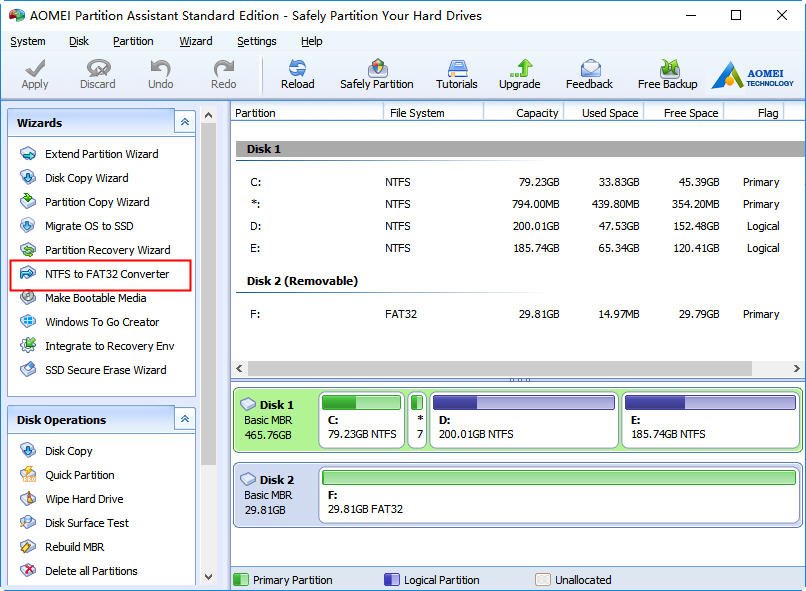Open Feedback envelope icon
The height and width of the screenshot is (591, 806).
[x=591, y=68]
